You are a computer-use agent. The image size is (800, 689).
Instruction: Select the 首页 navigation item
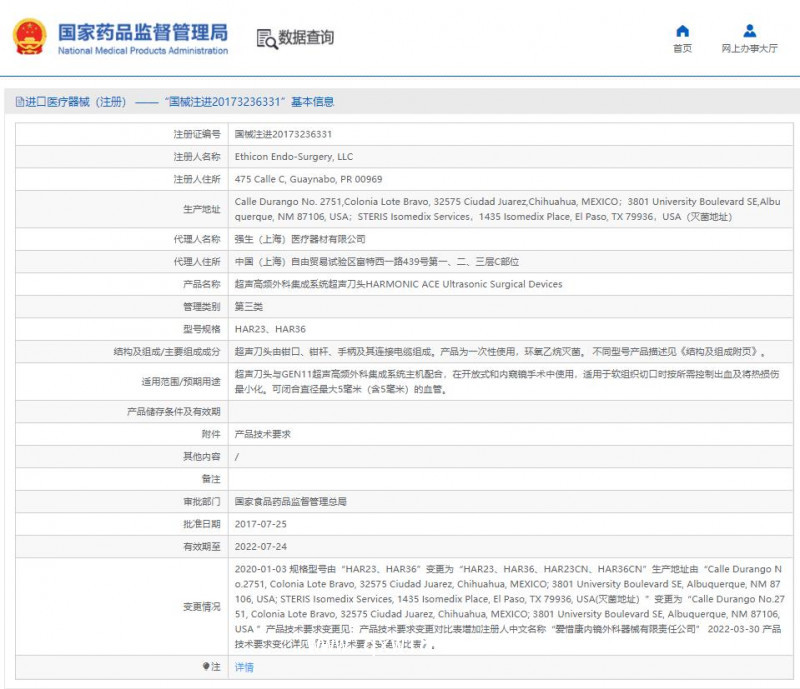681,48
